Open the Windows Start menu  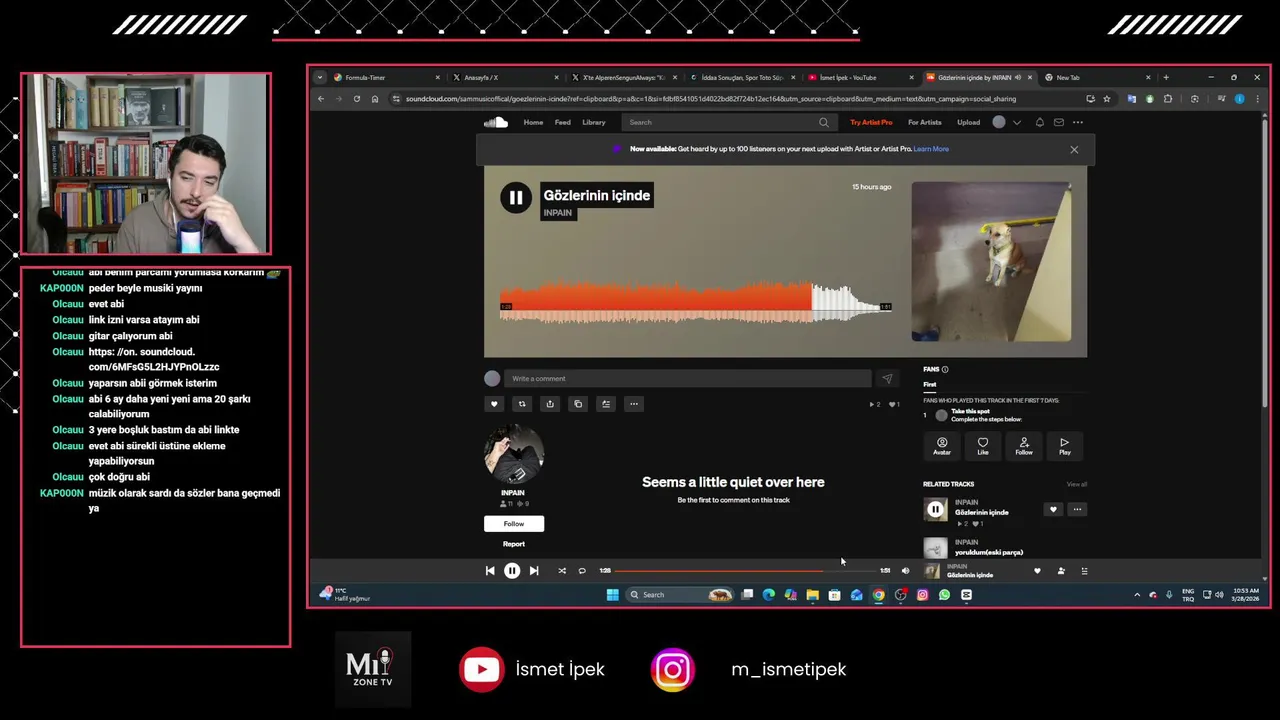click(612, 595)
